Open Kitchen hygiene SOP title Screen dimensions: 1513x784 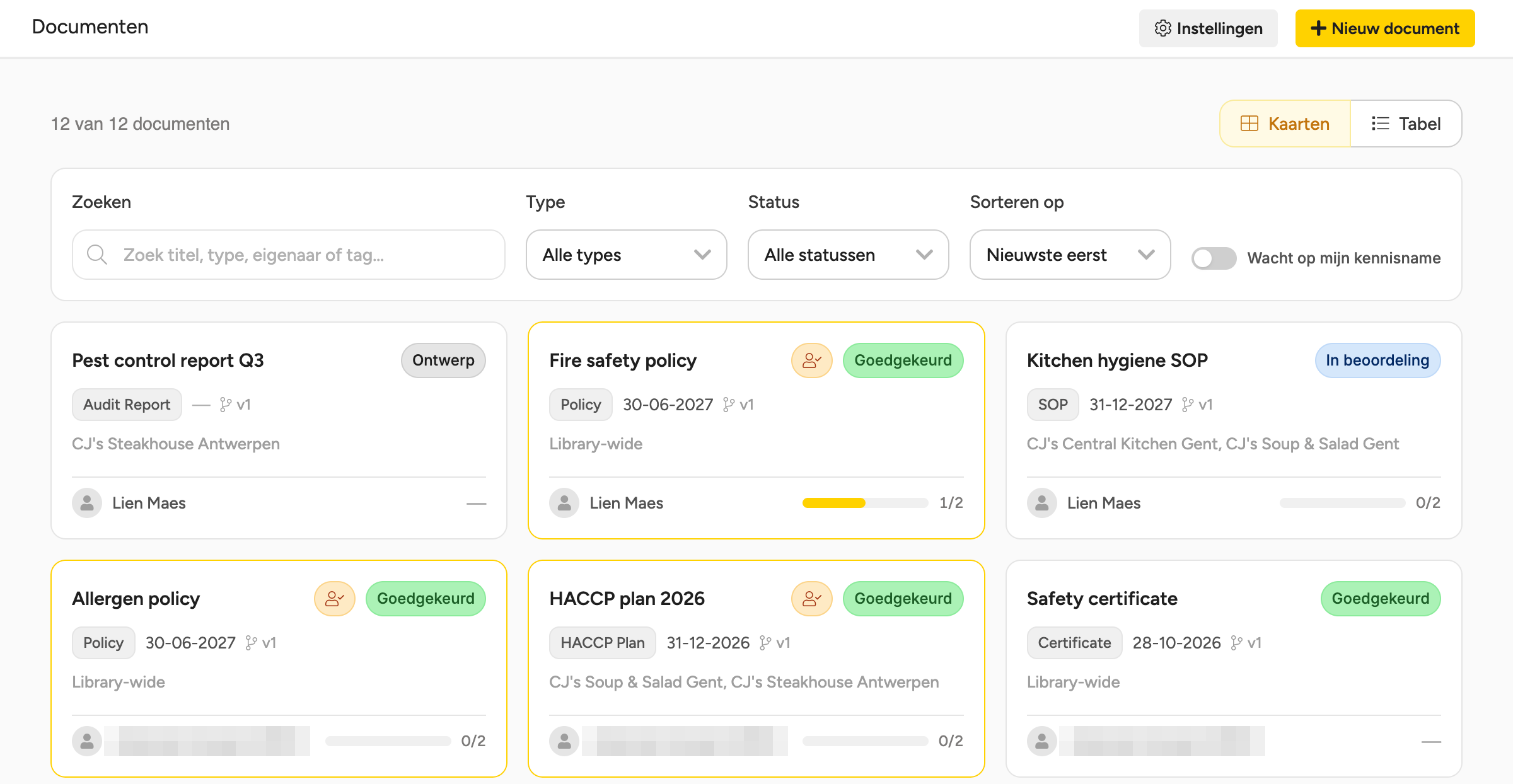click(1117, 361)
